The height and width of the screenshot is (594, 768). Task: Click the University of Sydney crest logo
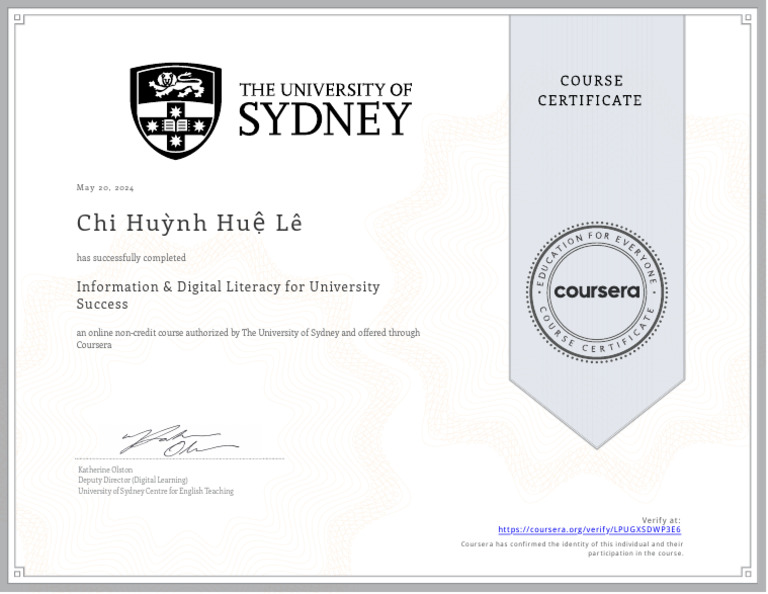point(175,110)
